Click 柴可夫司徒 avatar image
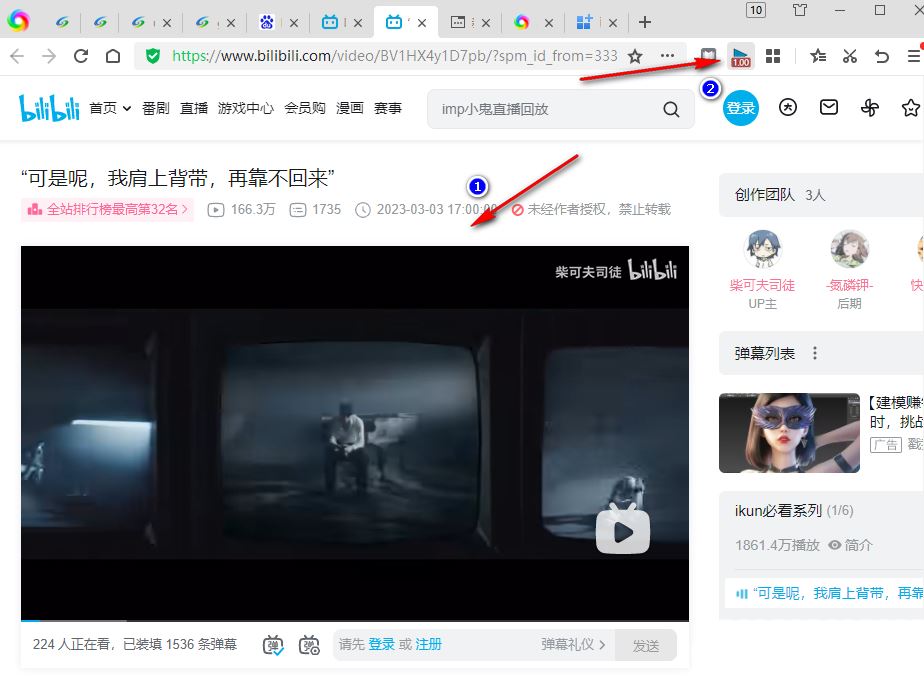The image size is (924, 676). pos(762,249)
